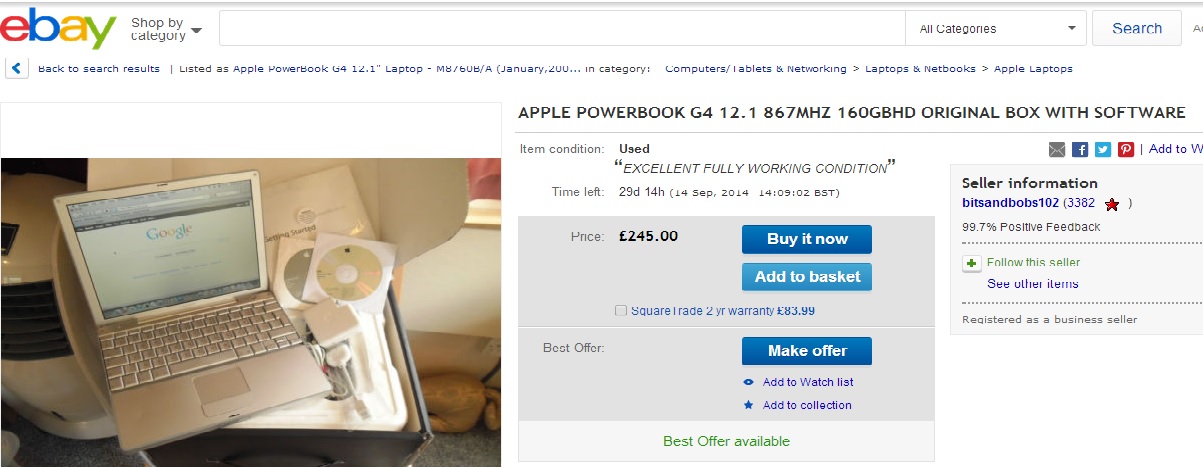
Task: Click the green plus Follow seller icon
Action: 971,264
